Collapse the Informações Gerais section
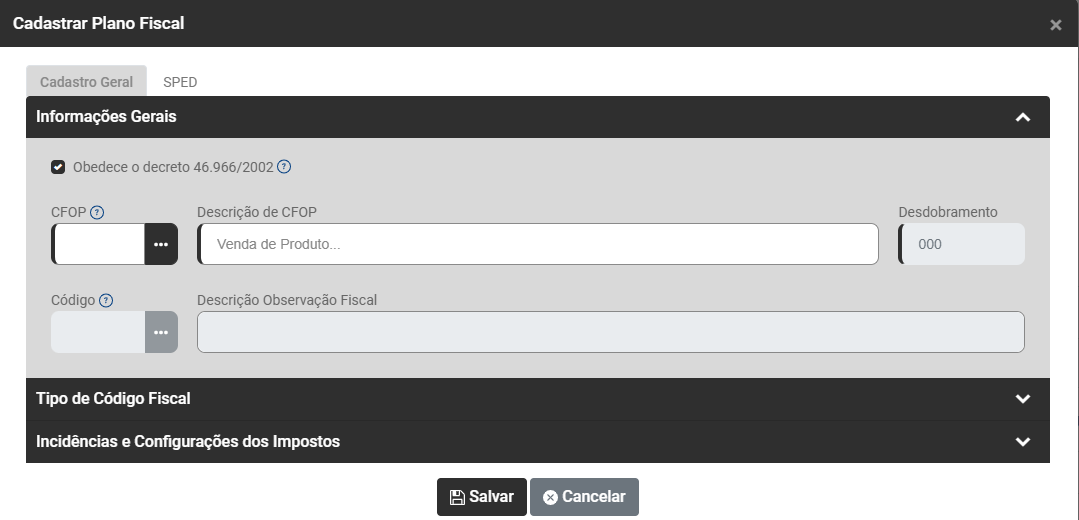This screenshot has width=1079, height=520. coord(1022,117)
